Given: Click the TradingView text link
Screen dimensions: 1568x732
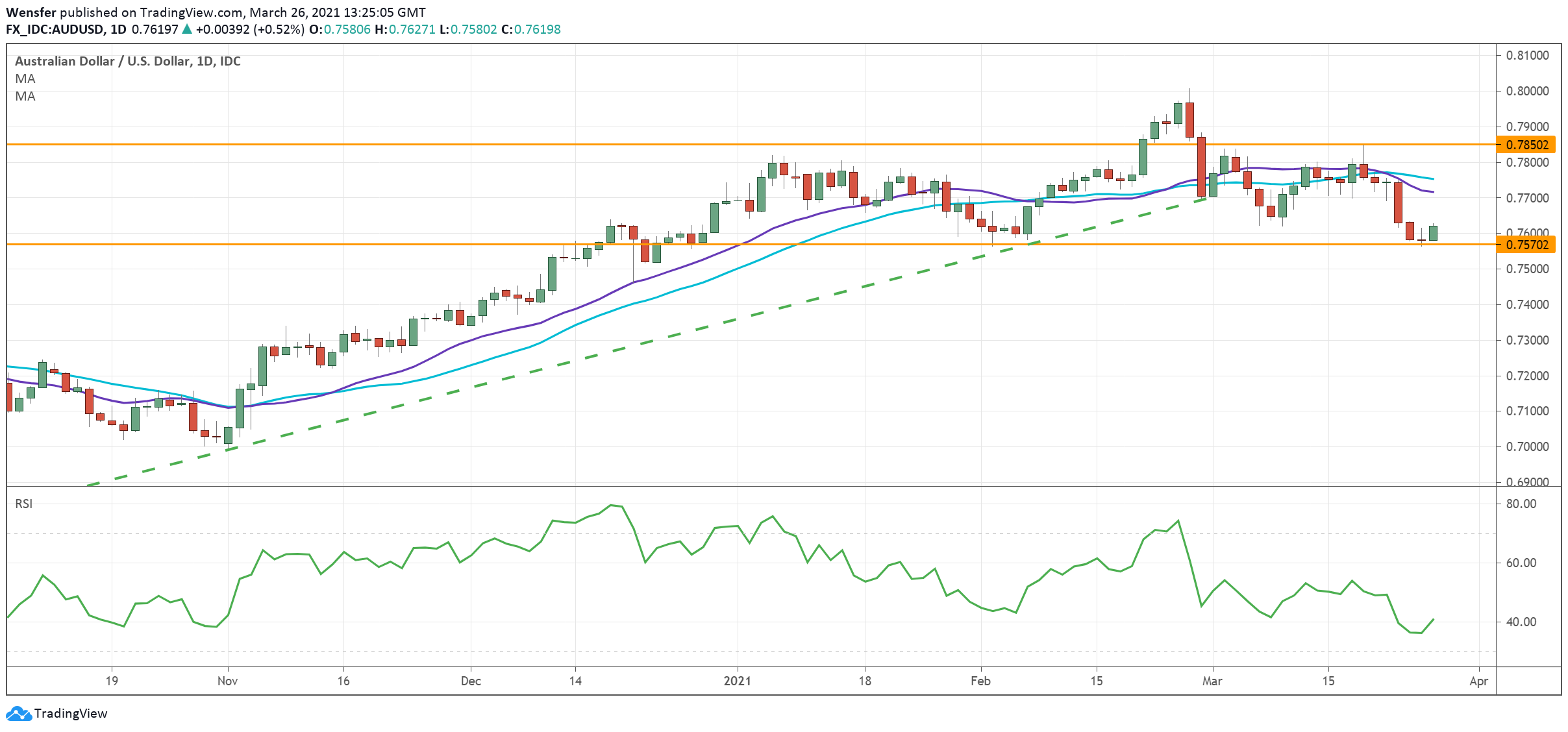Looking at the screenshot, I should tap(70, 713).
